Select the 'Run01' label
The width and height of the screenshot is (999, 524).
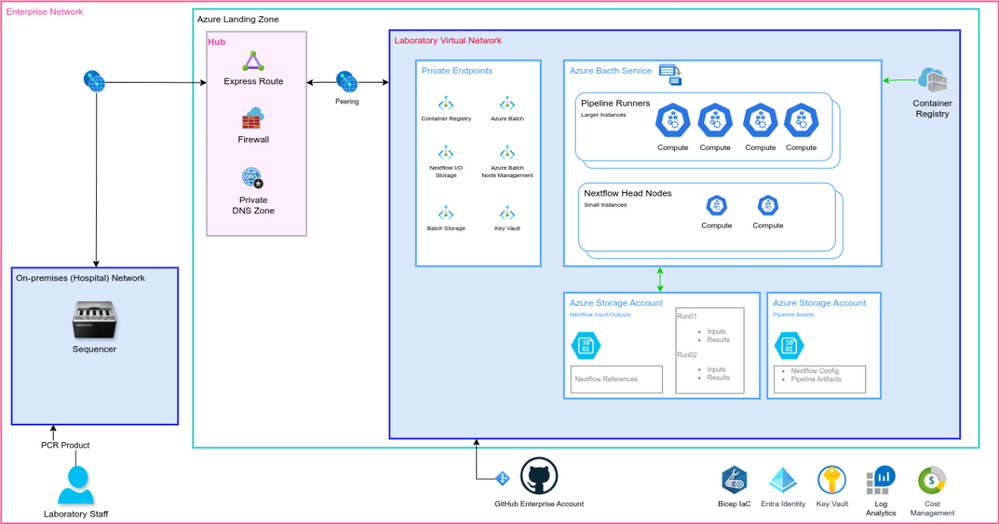[687, 316]
